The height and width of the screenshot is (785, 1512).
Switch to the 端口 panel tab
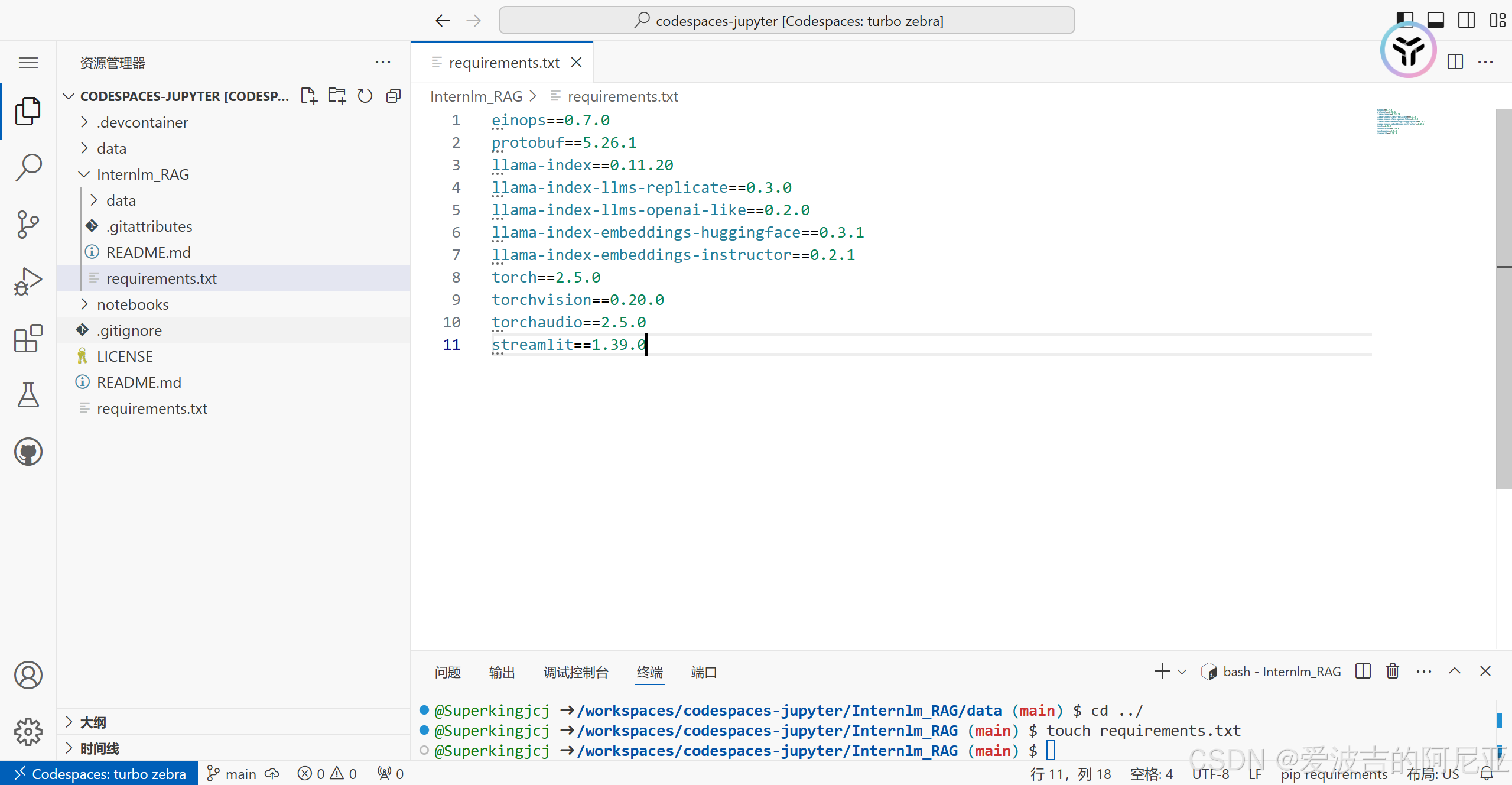(704, 672)
